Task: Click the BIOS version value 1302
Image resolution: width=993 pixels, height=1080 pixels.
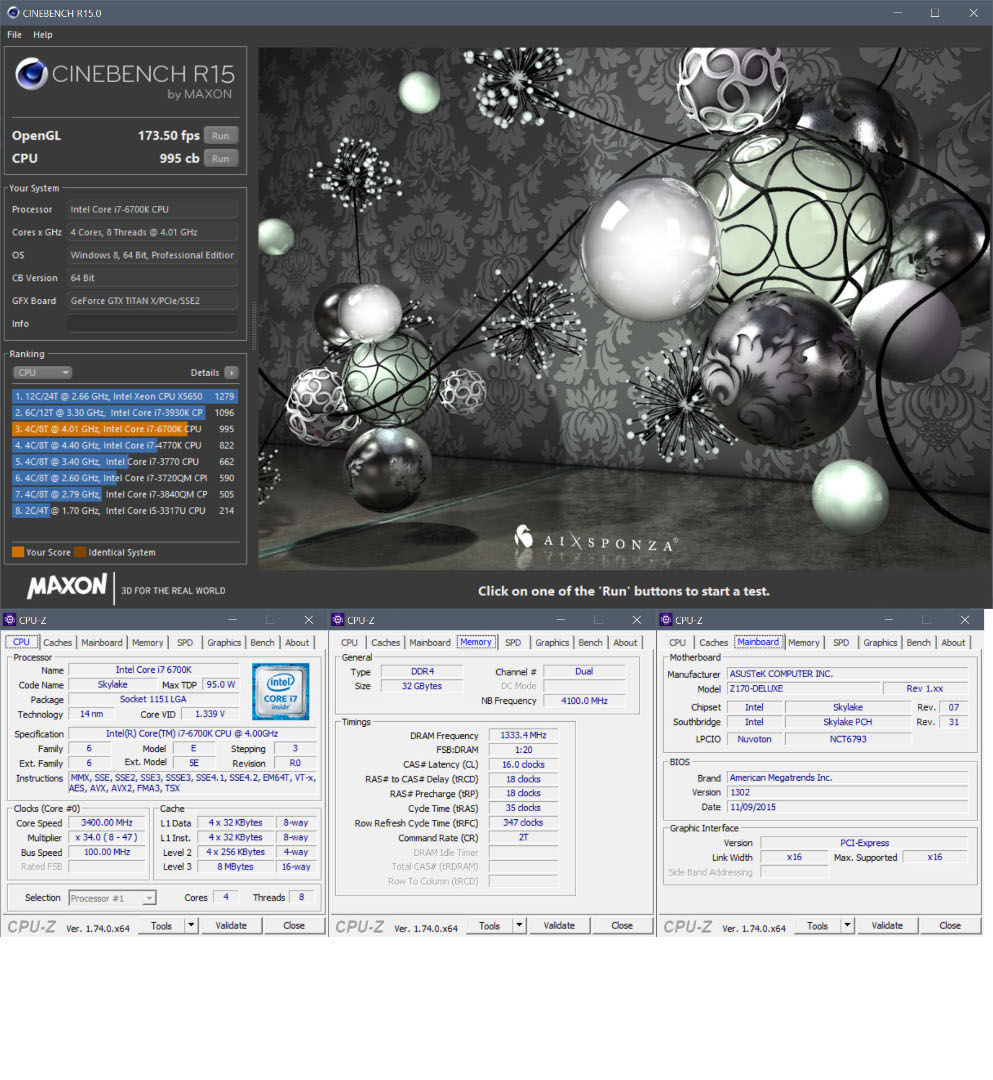Action: coord(848,793)
